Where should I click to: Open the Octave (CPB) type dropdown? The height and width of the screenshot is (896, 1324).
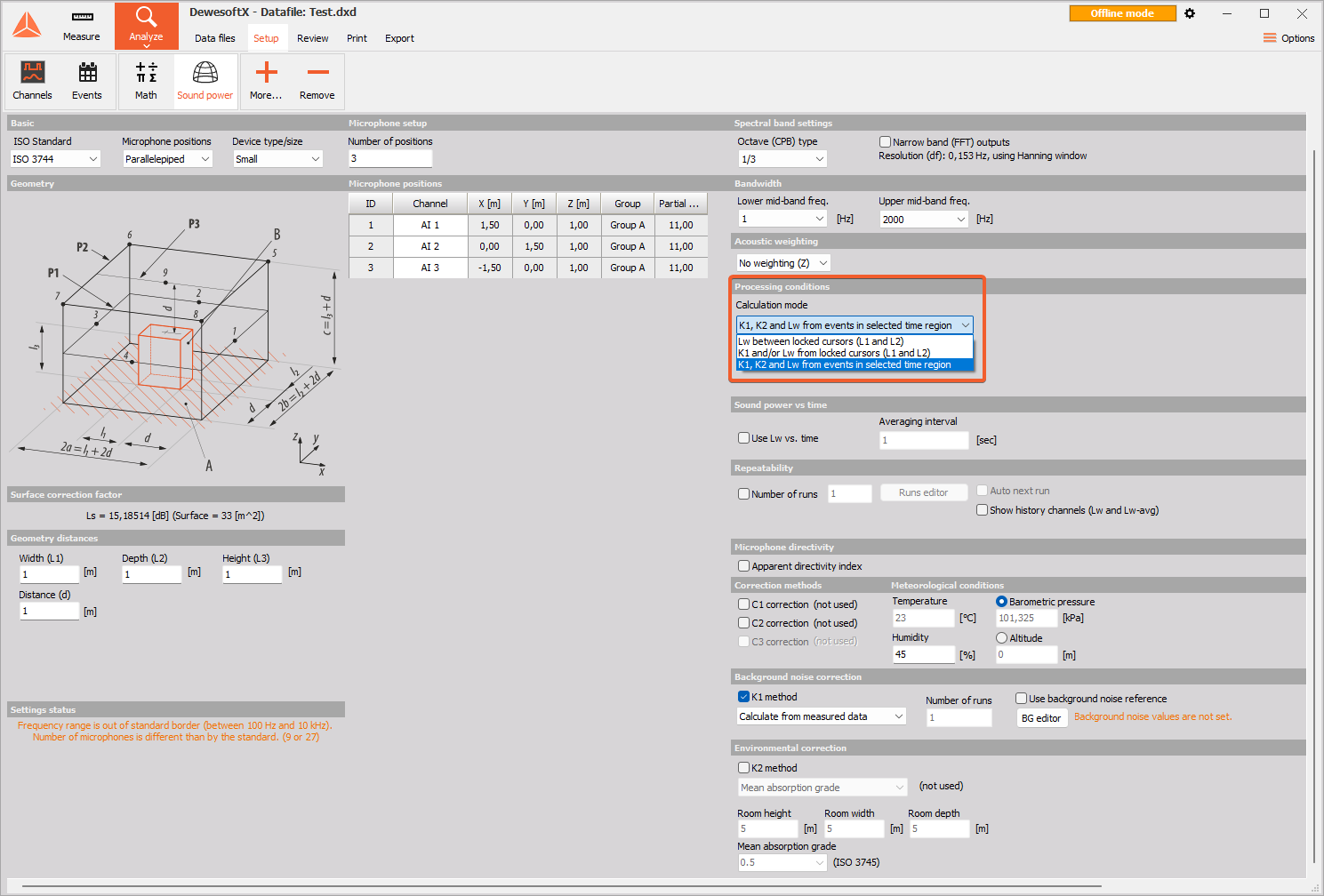(x=782, y=159)
